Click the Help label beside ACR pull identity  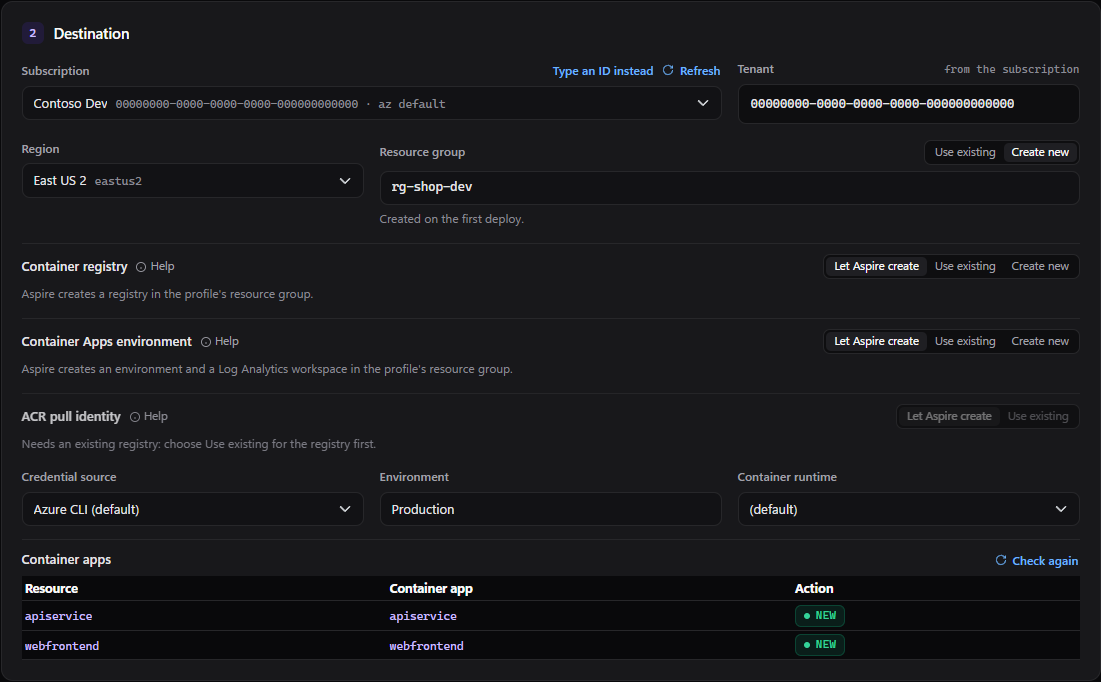tap(156, 417)
